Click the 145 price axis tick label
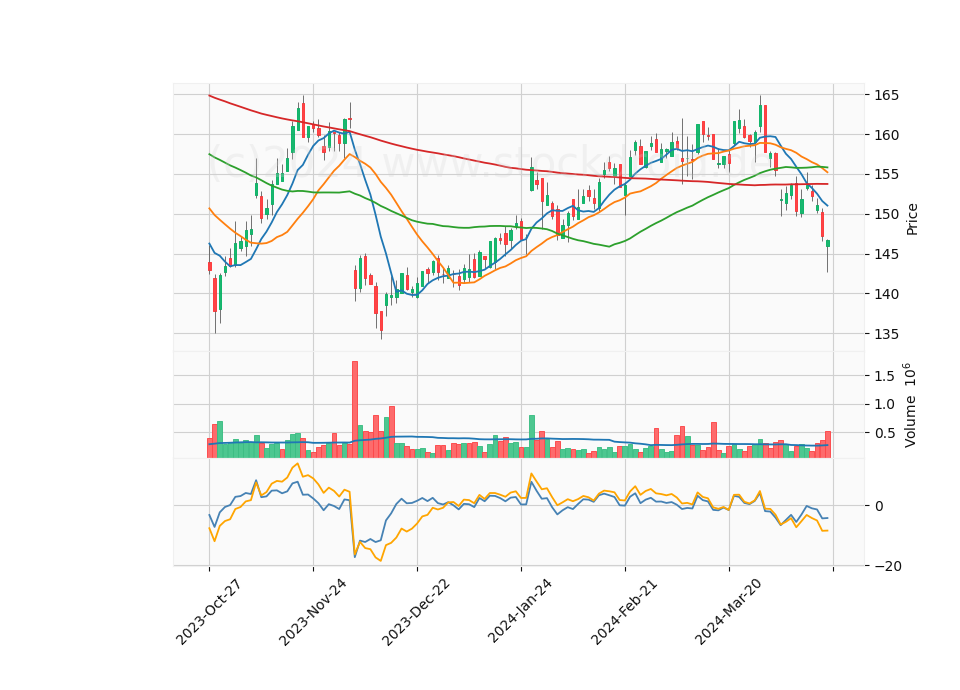 point(887,254)
